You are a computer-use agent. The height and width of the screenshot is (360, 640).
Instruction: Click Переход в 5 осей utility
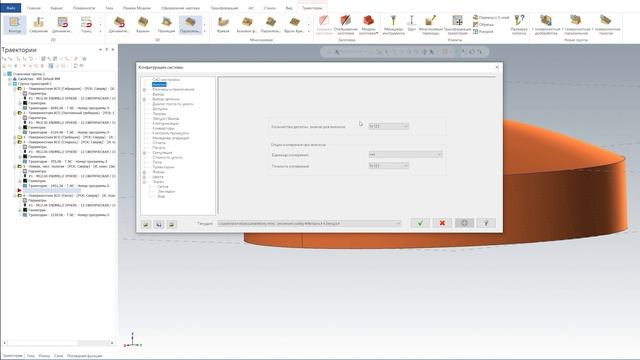click(491, 18)
